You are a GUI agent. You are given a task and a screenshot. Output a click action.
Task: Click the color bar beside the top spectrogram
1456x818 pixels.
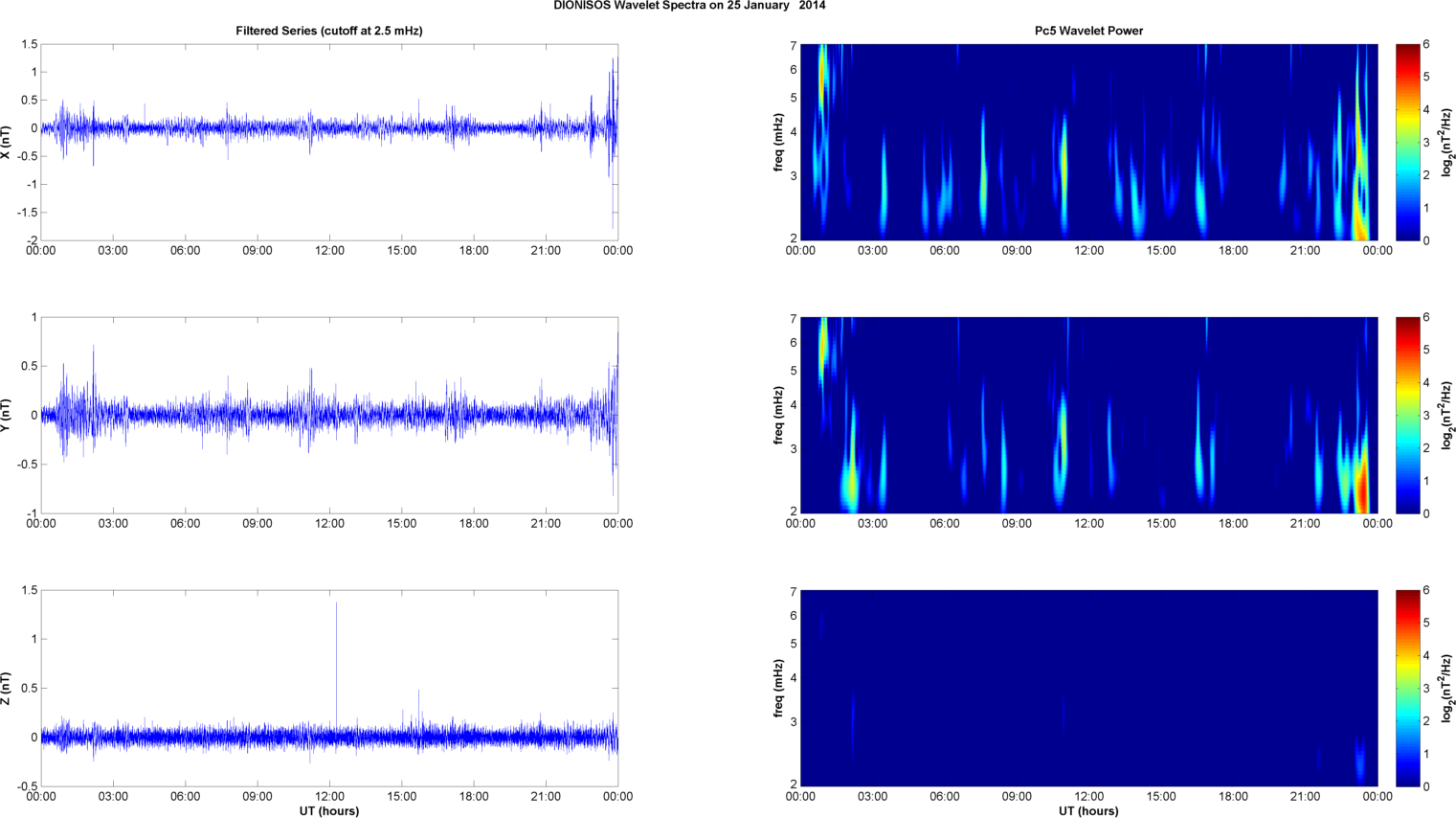[1407, 142]
